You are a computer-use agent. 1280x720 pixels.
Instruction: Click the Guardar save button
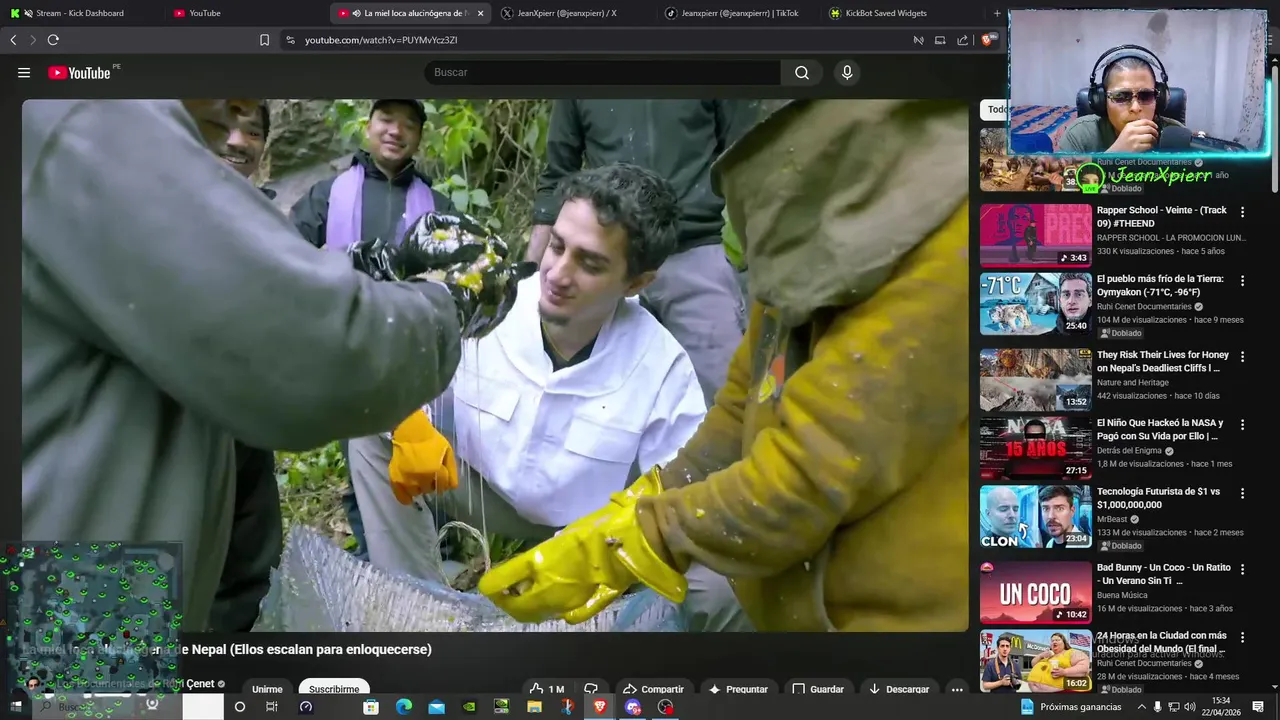818,689
